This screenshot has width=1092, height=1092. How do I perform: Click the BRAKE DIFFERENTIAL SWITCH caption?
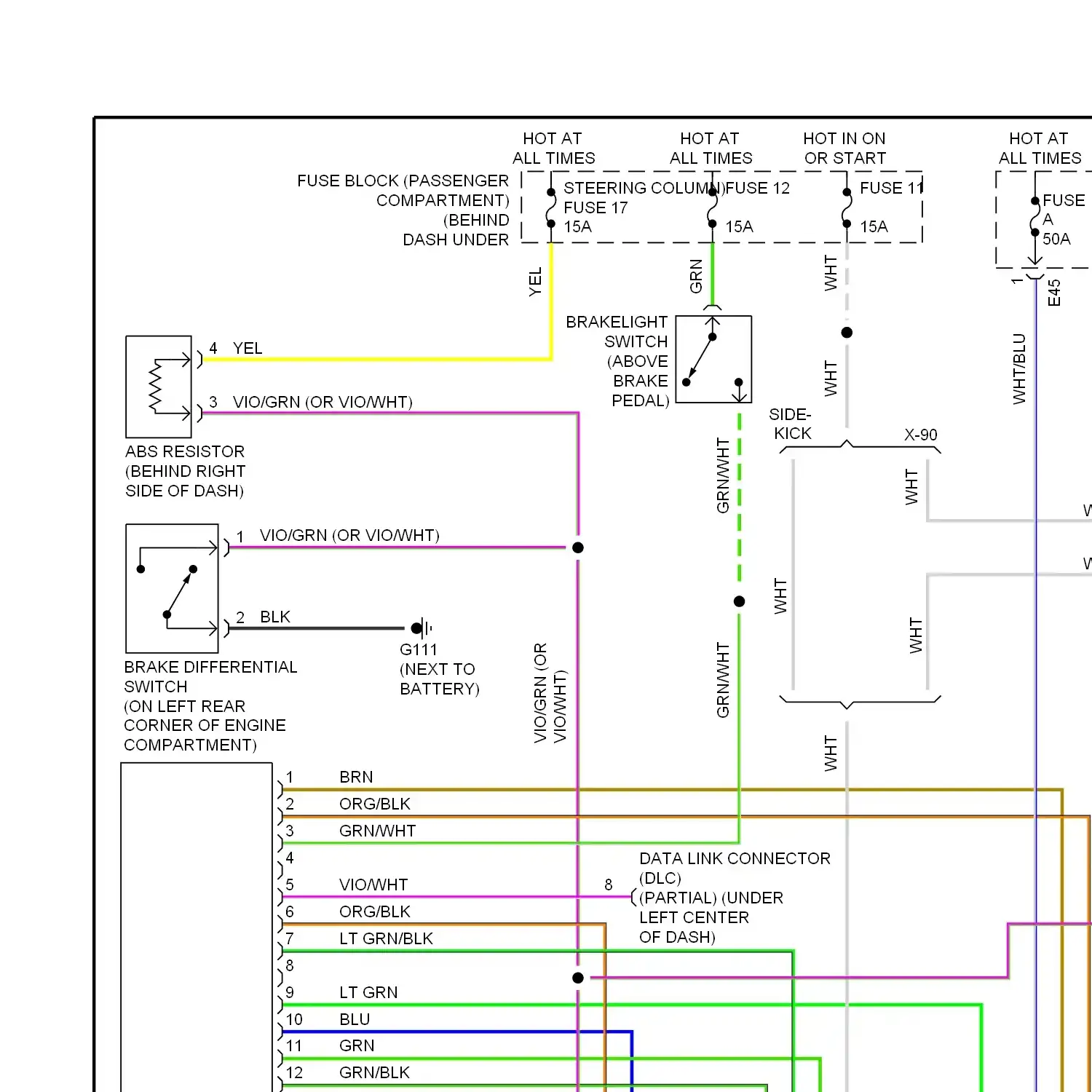(x=210, y=706)
